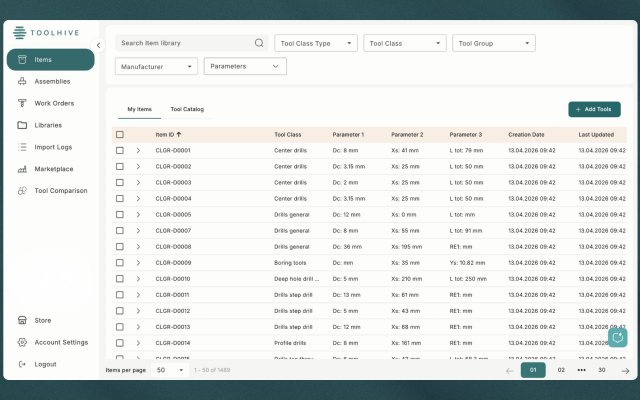Check the box for CLGR-D0005
This screenshot has width=640, height=400.
pos(120,214)
